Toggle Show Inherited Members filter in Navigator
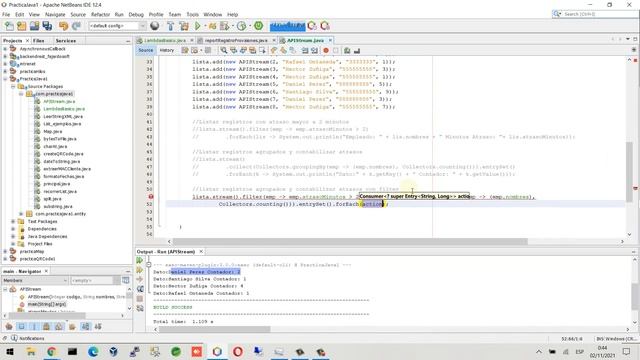640x360 pixels. (9, 327)
